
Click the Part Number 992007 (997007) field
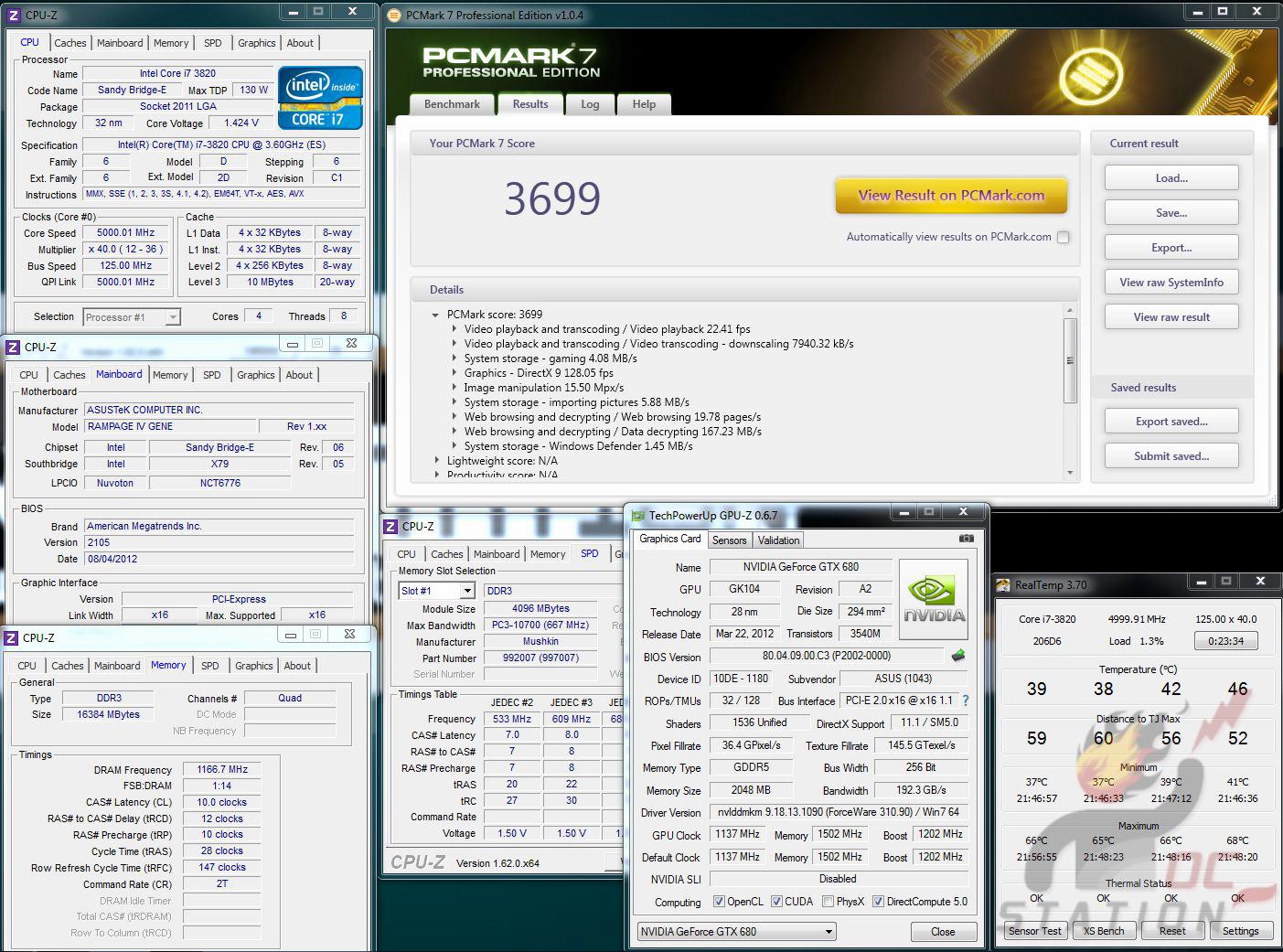coord(540,658)
